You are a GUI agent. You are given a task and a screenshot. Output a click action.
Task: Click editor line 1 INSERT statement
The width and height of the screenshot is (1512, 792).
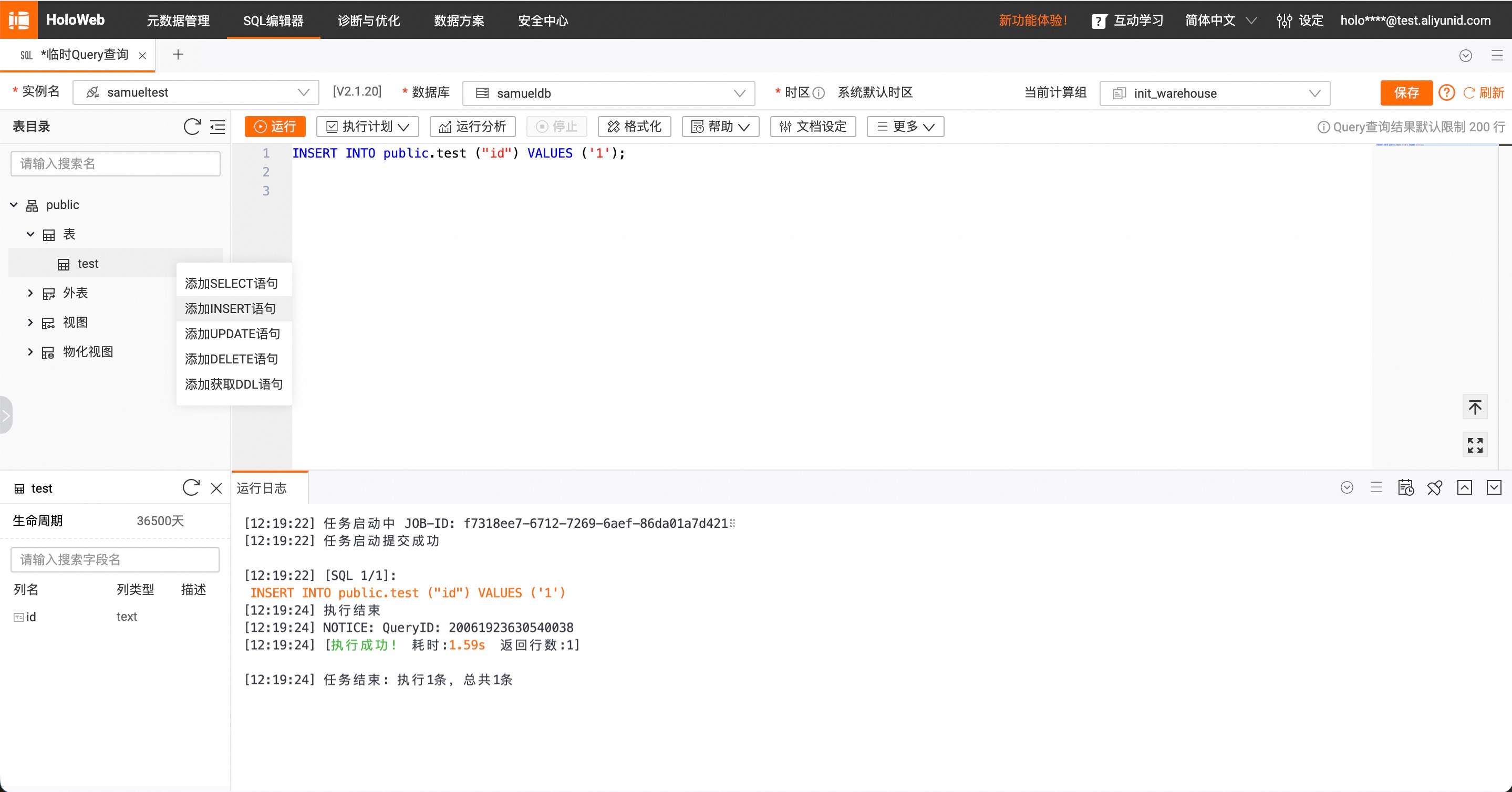459,153
